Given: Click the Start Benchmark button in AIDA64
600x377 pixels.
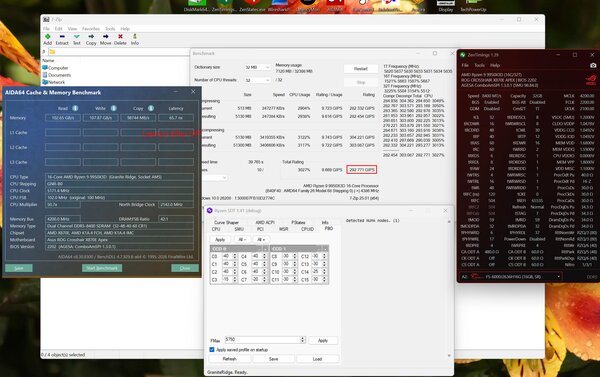Looking at the screenshot, I should [x=102, y=268].
